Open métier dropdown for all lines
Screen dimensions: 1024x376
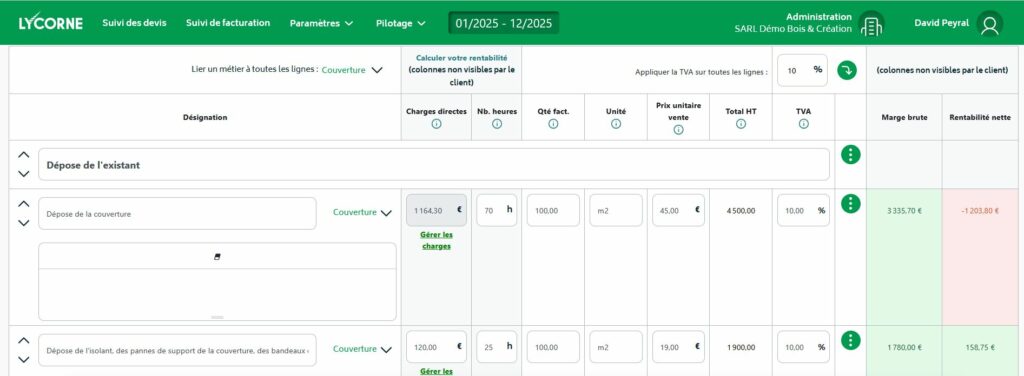point(352,70)
